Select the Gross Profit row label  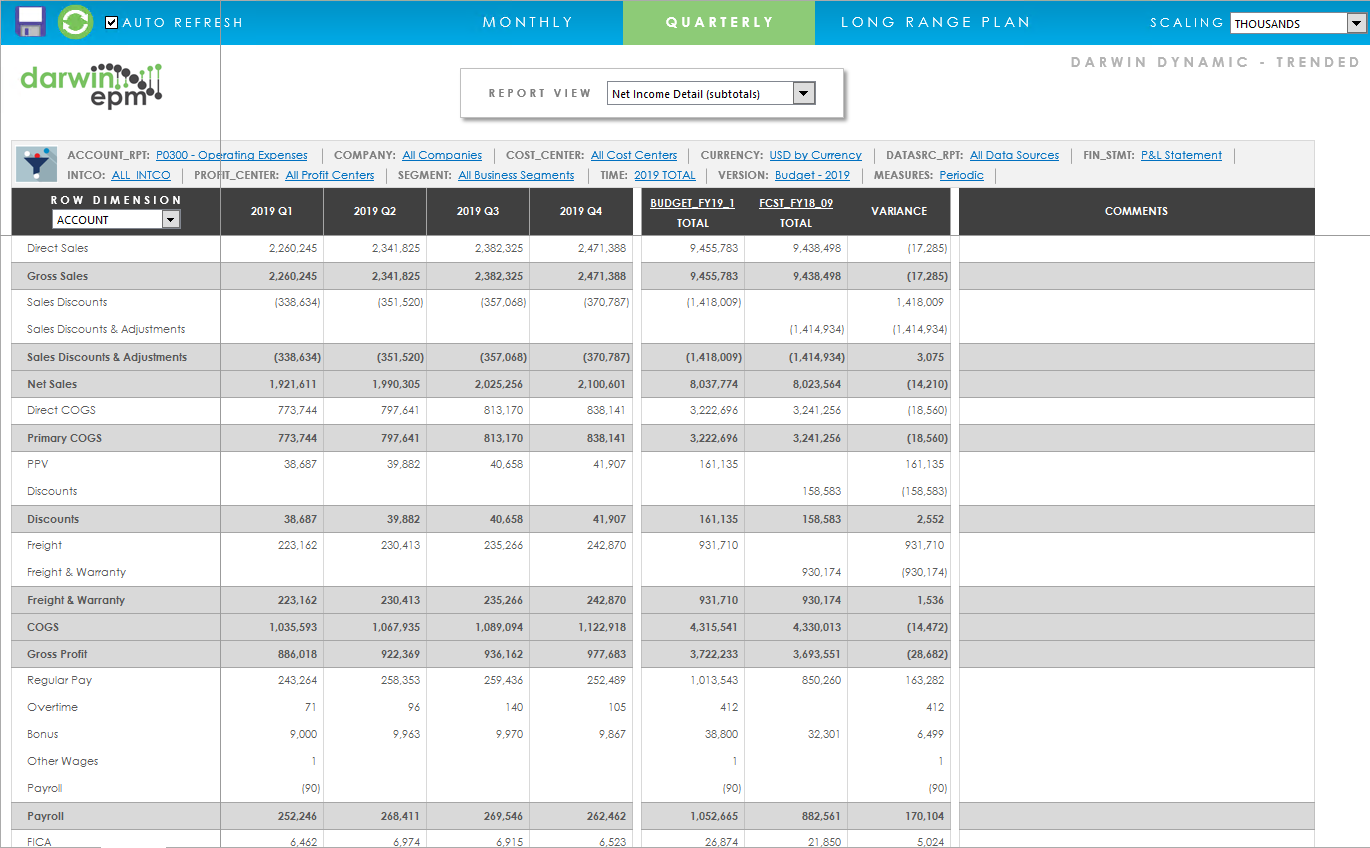point(57,654)
